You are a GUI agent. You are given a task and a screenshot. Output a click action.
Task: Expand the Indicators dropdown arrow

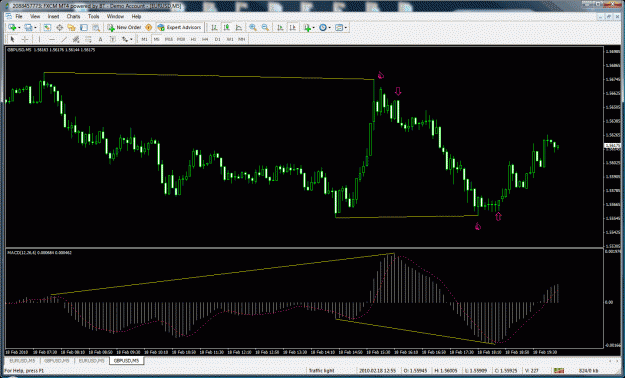pyautogui.click(x=314, y=28)
